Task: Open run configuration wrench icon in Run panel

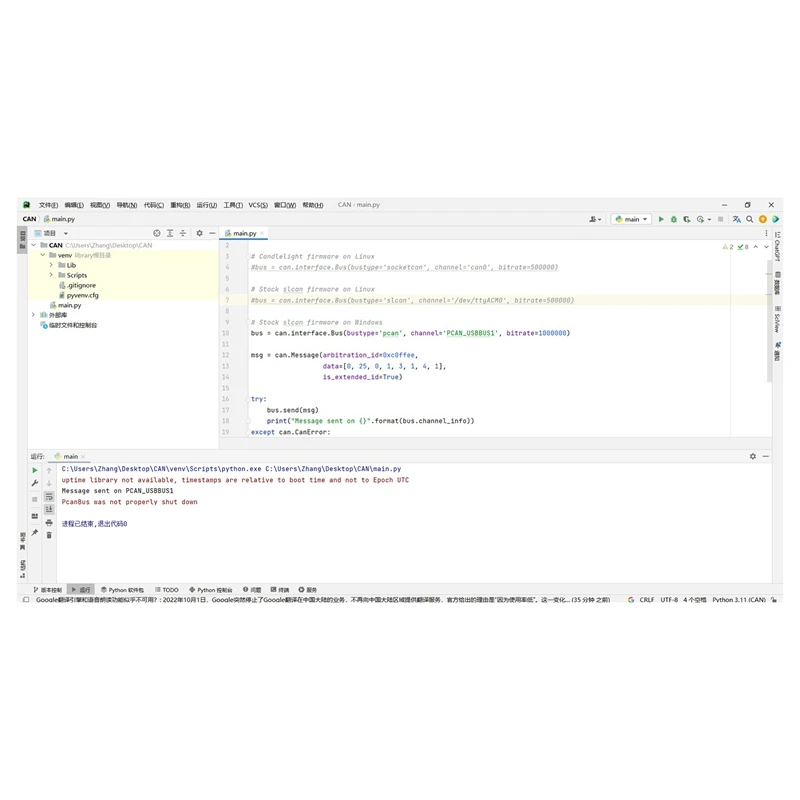Action: tap(35, 483)
